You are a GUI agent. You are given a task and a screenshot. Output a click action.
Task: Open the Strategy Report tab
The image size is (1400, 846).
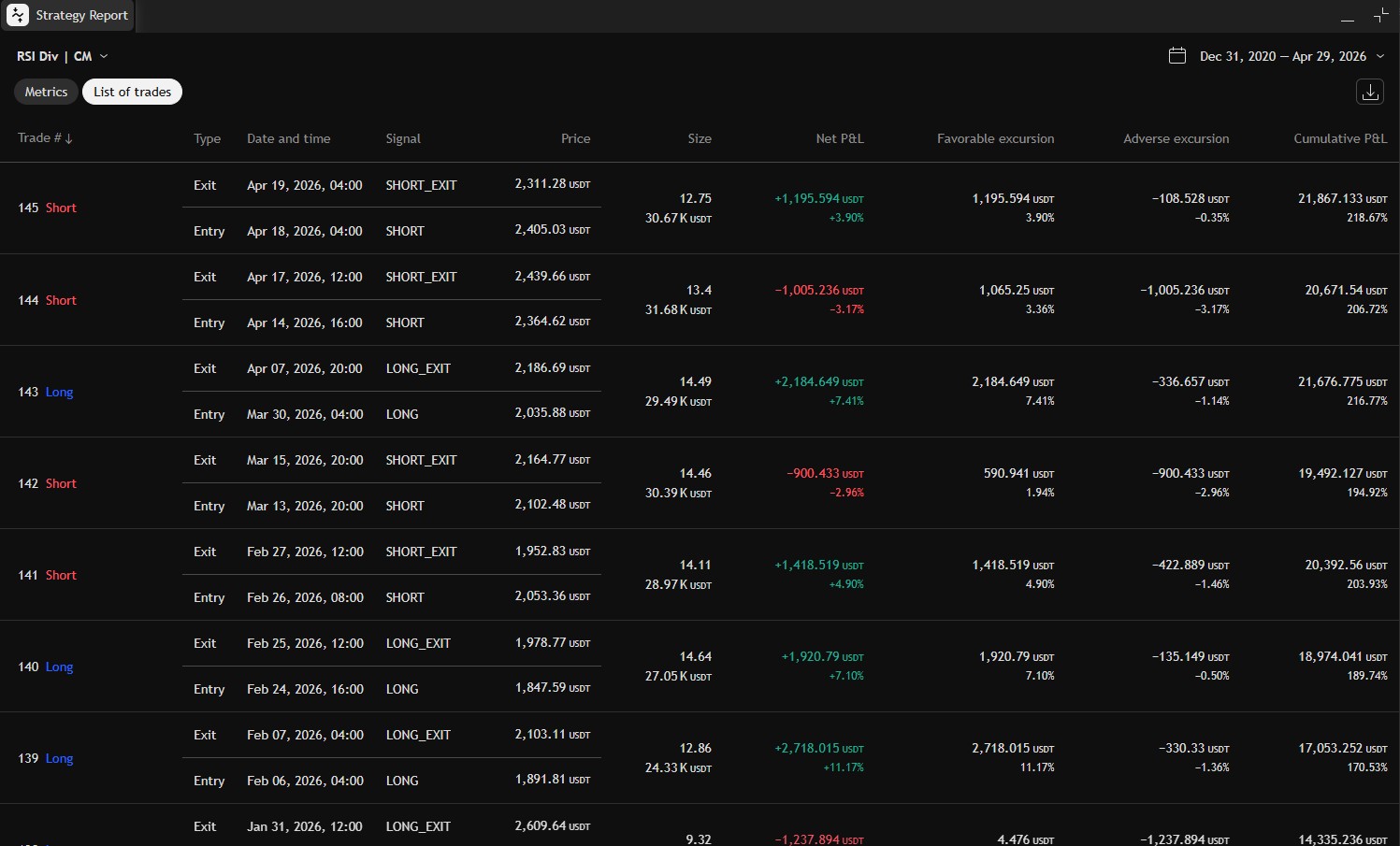click(x=68, y=15)
